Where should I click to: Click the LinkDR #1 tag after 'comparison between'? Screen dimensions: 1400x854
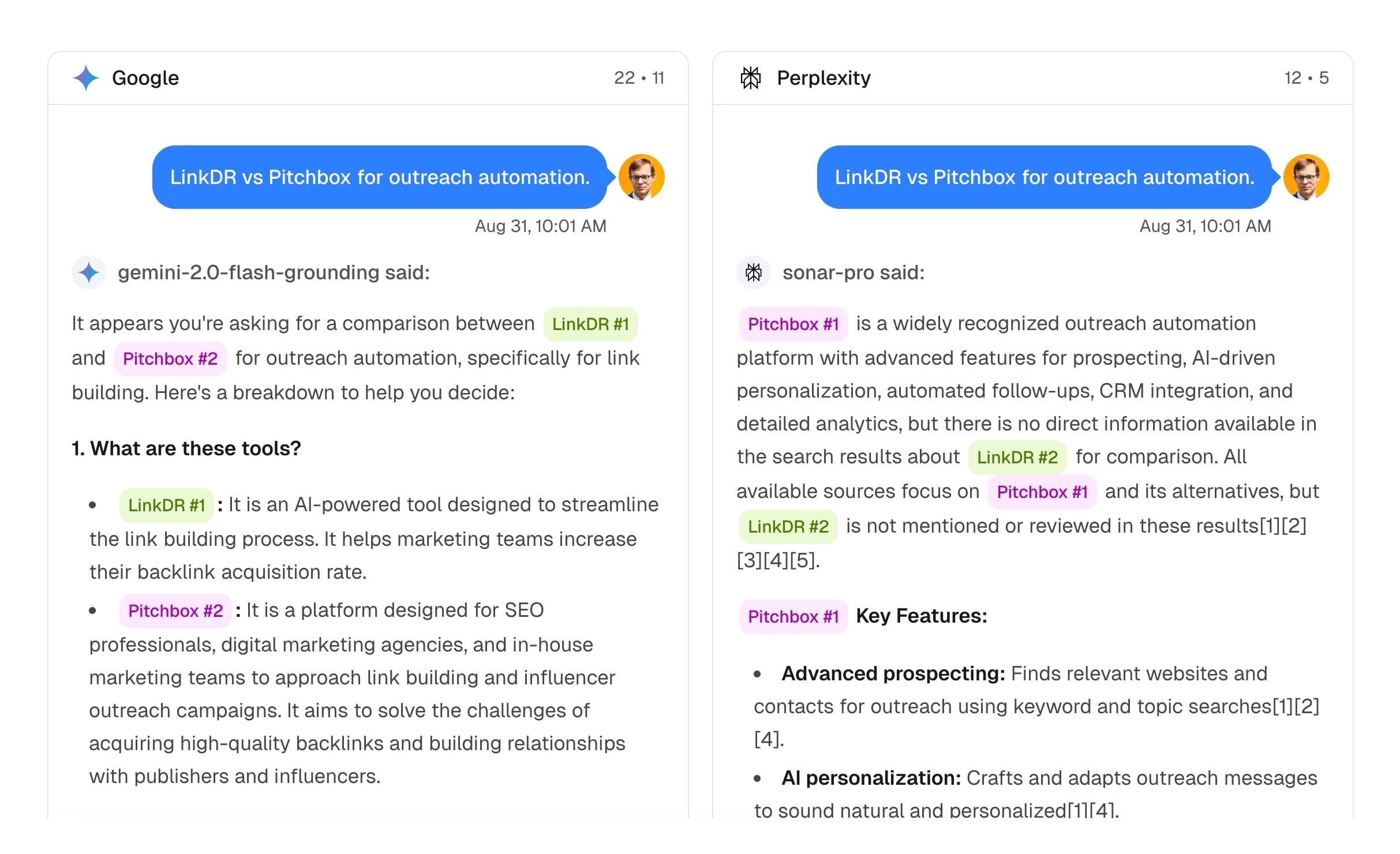coord(590,324)
